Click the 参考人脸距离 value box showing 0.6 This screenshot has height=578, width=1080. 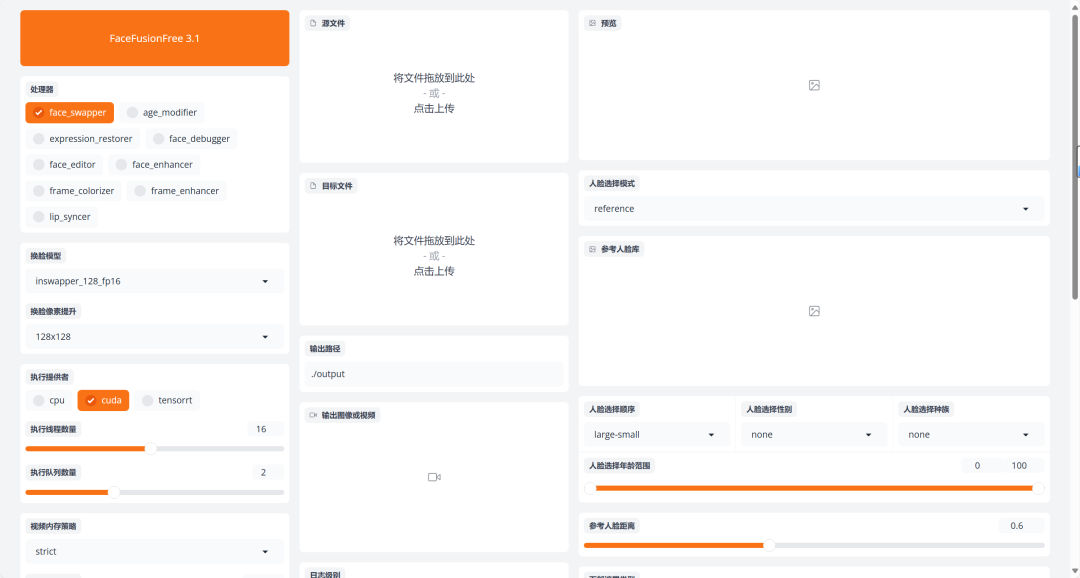1021,526
